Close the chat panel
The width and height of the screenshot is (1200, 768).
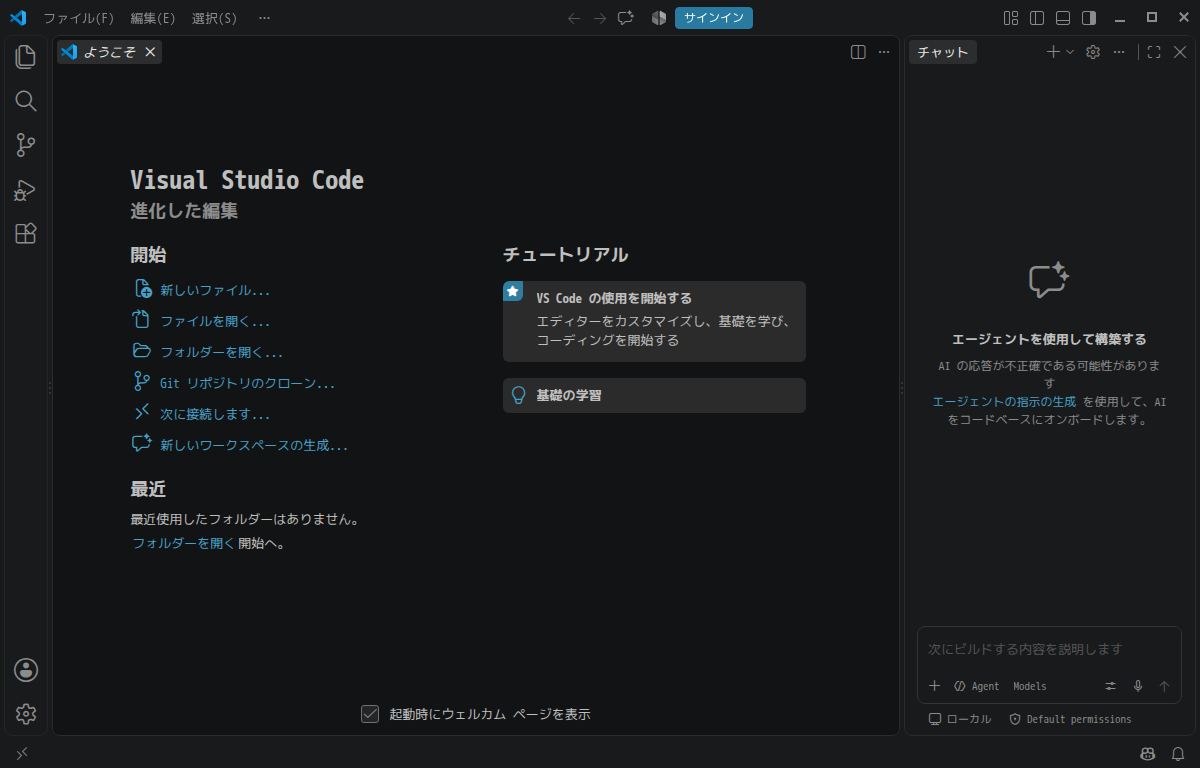coord(1180,52)
